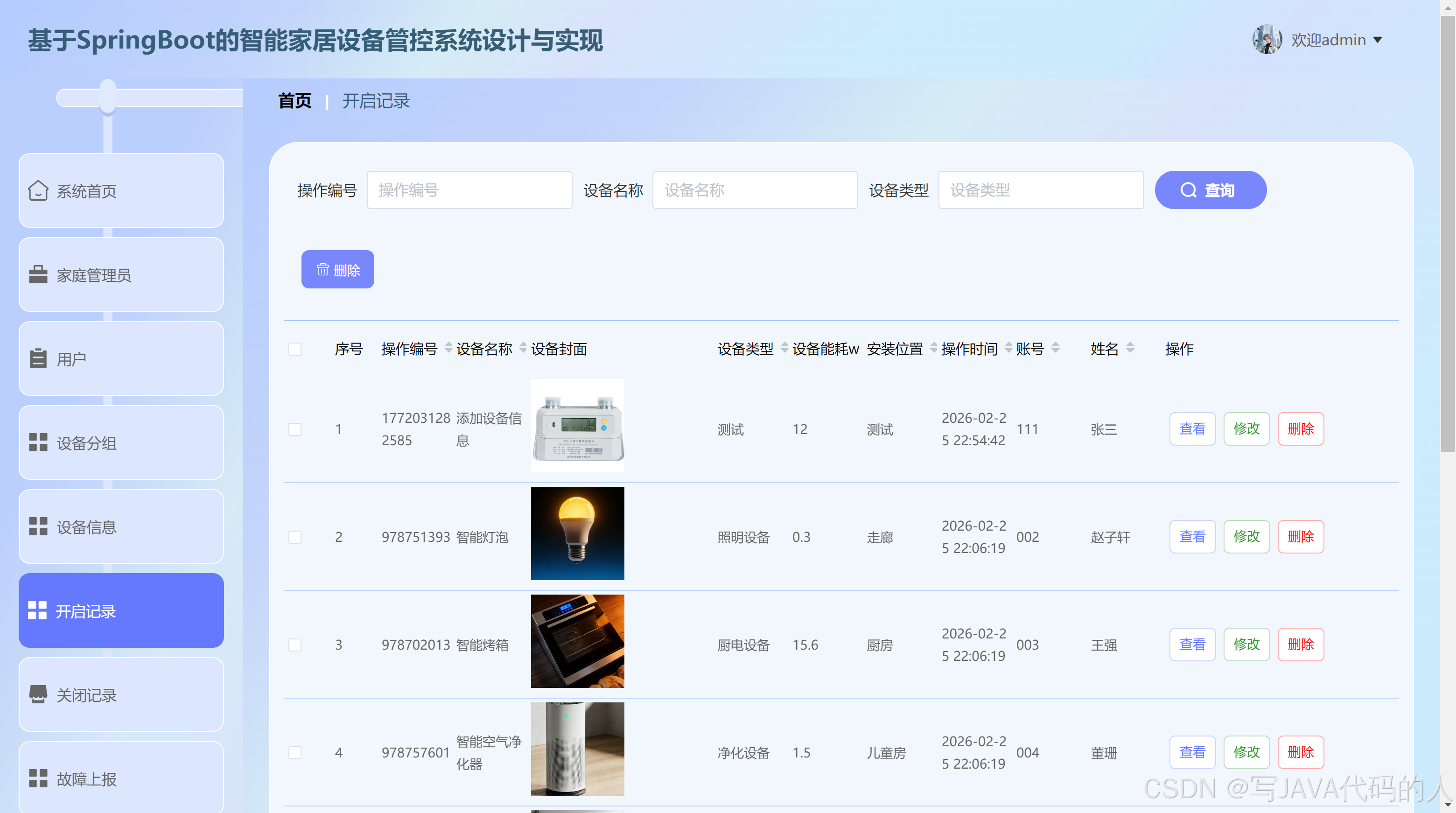Open 系统首页 in the sidebar
The image size is (1456, 813).
tap(121, 190)
